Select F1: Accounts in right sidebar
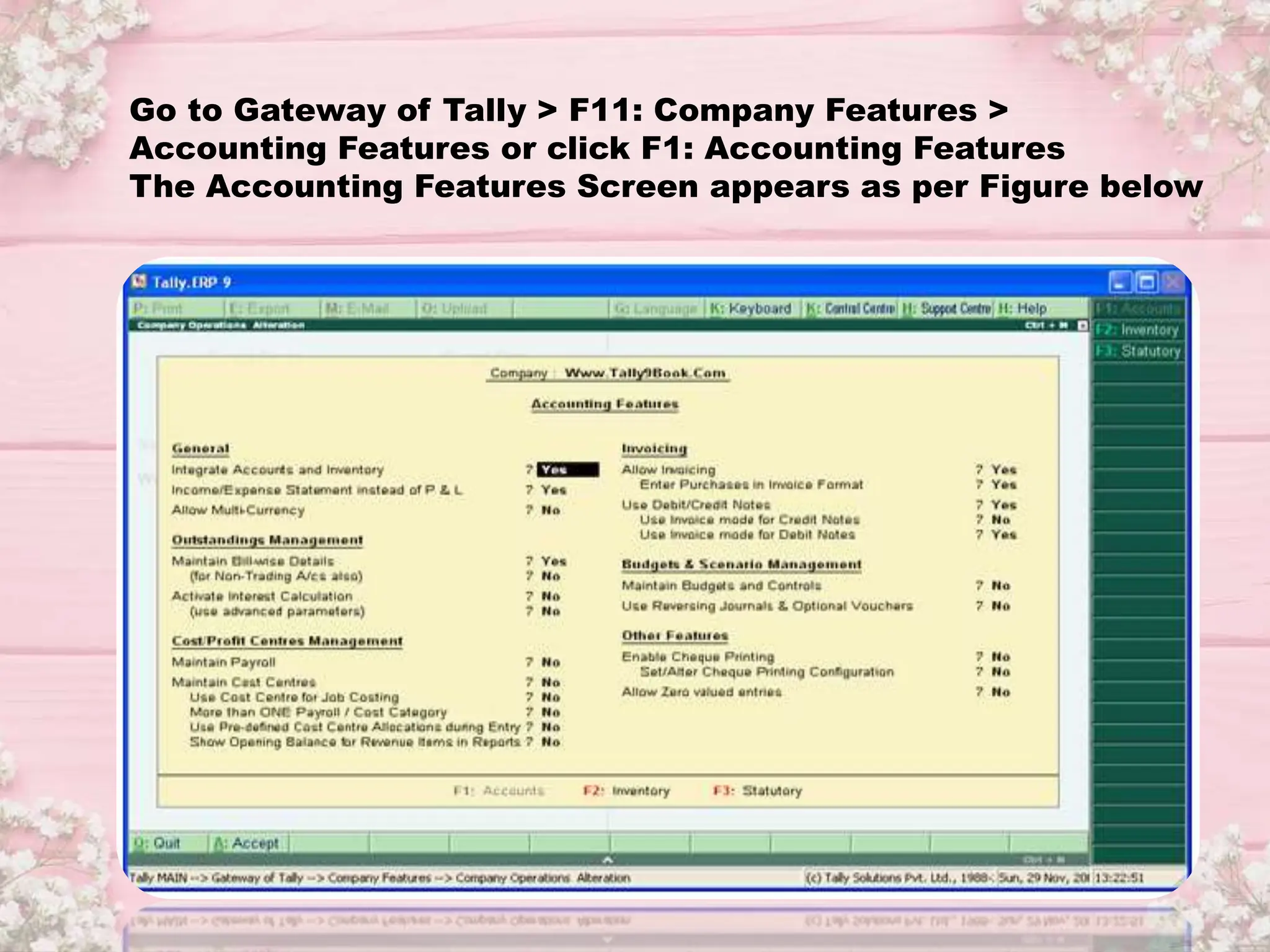 pos(1138,308)
